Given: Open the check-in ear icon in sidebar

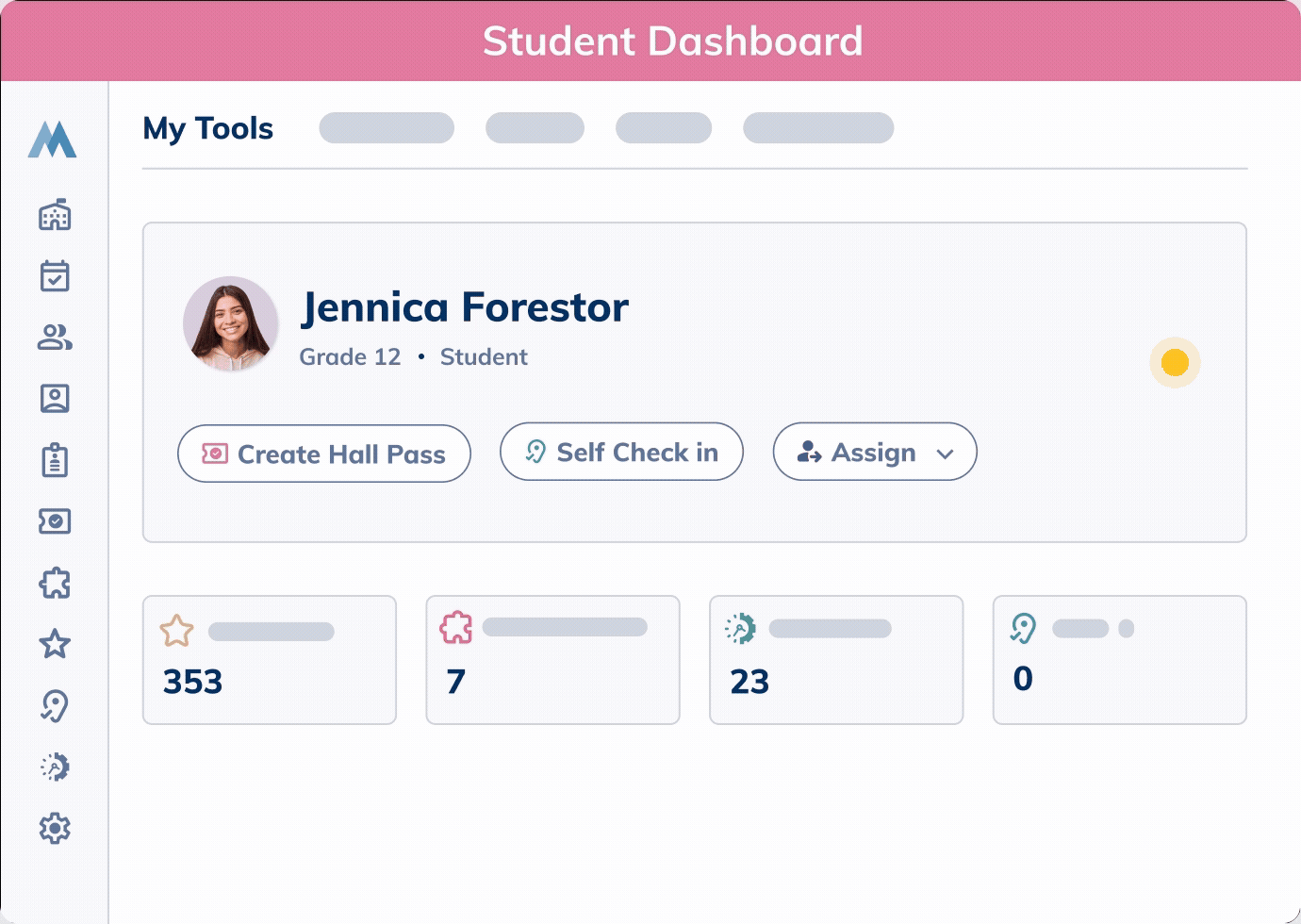Looking at the screenshot, I should [x=55, y=705].
